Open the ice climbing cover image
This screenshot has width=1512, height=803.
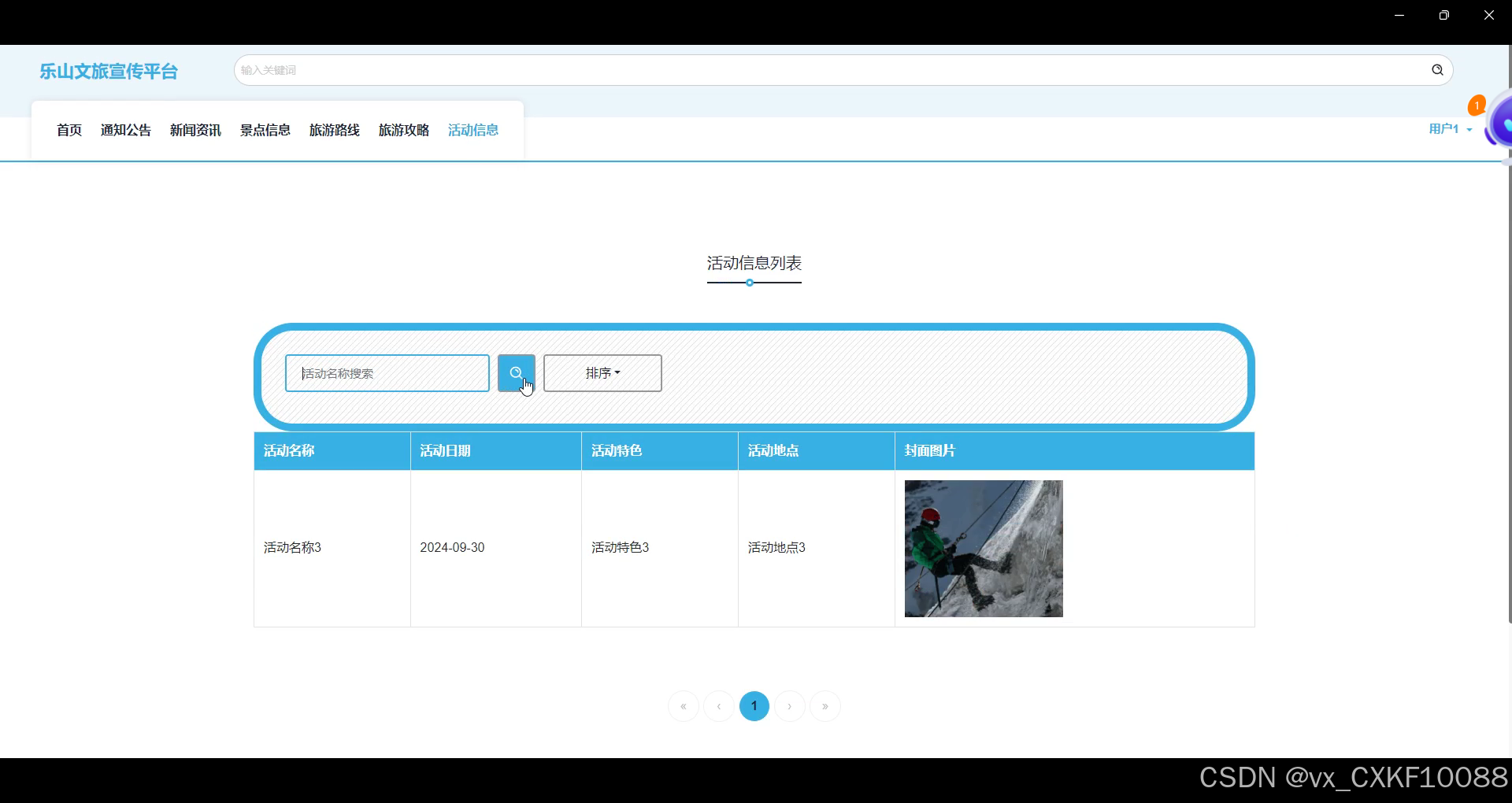[984, 549]
